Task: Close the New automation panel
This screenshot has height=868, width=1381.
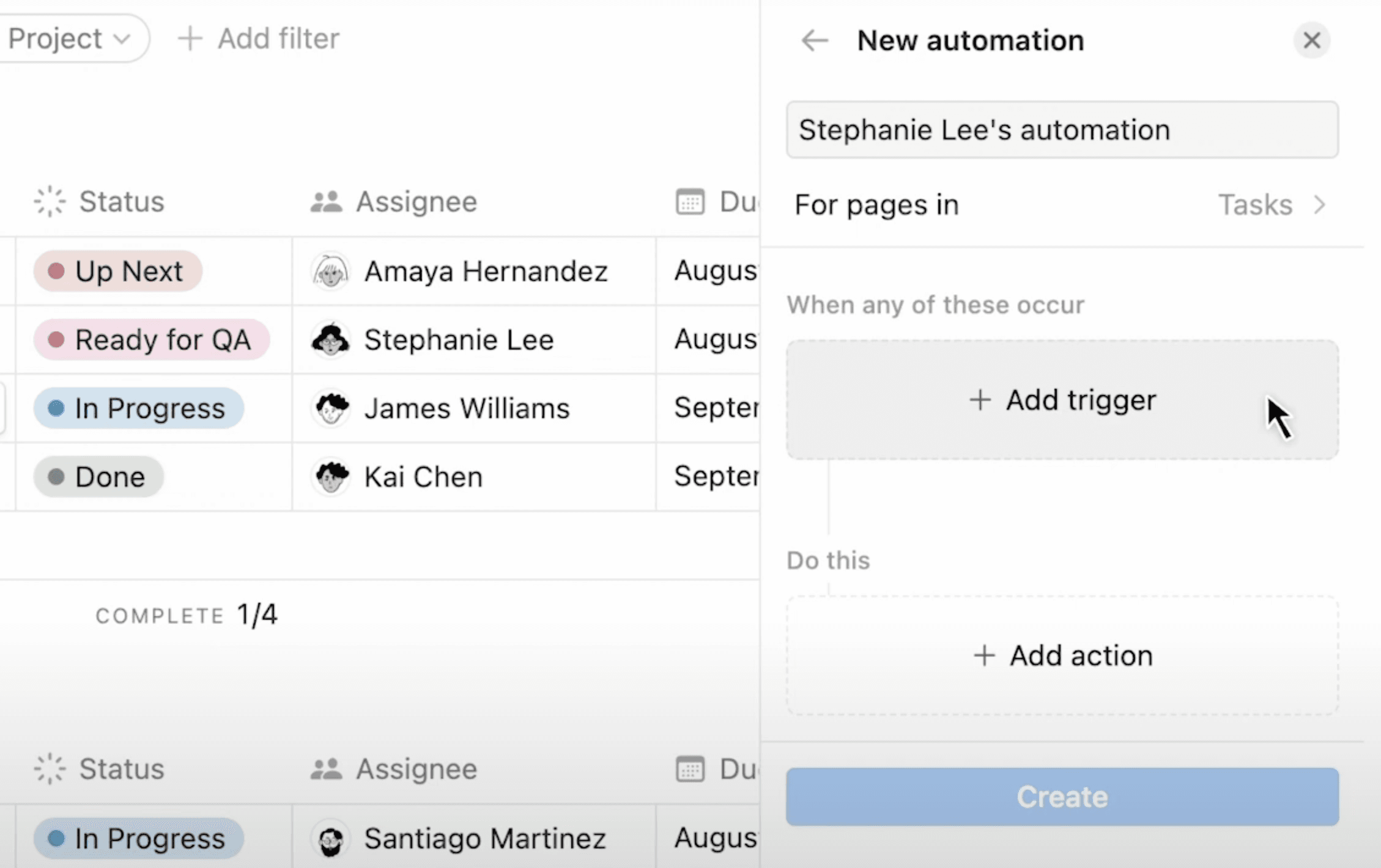Action: click(1312, 40)
